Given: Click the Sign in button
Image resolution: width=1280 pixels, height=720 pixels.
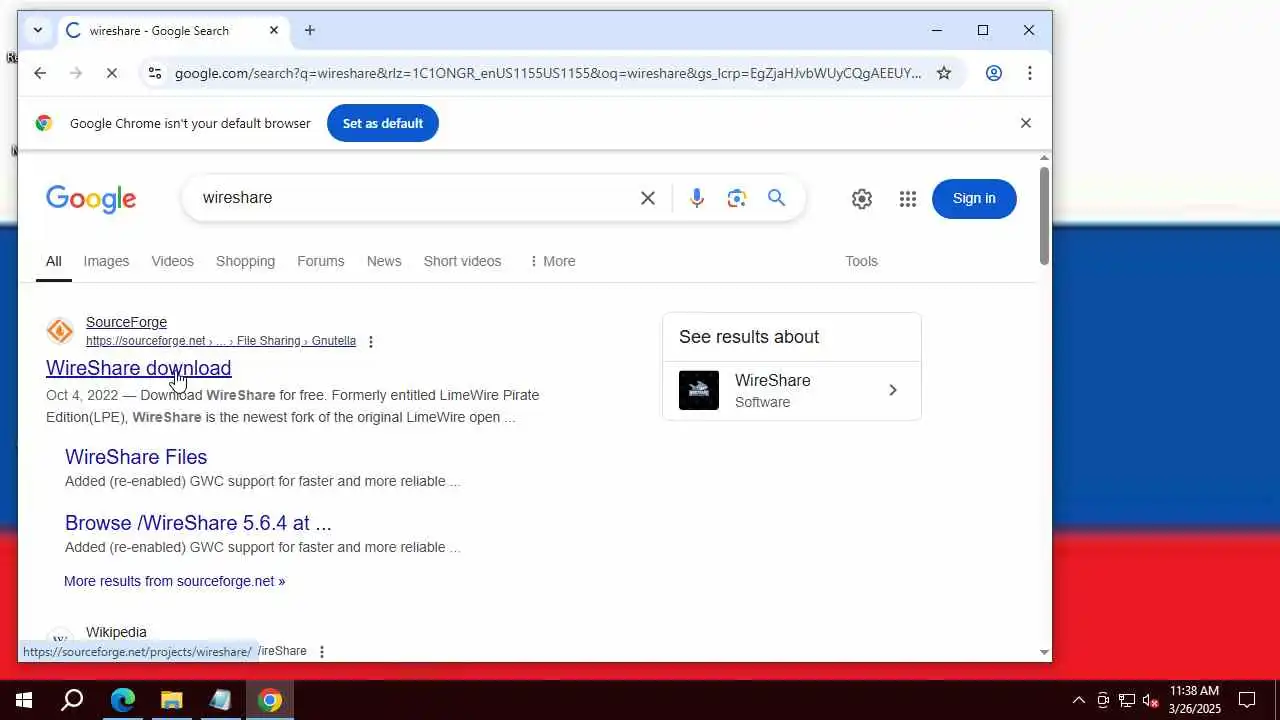Looking at the screenshot, I should pos(974,198).
